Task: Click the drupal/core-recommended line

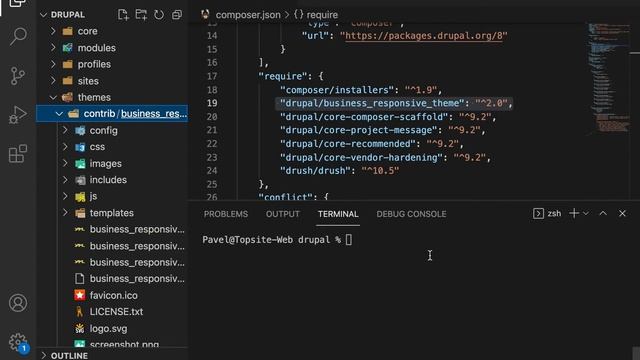Action: point(372,144)
